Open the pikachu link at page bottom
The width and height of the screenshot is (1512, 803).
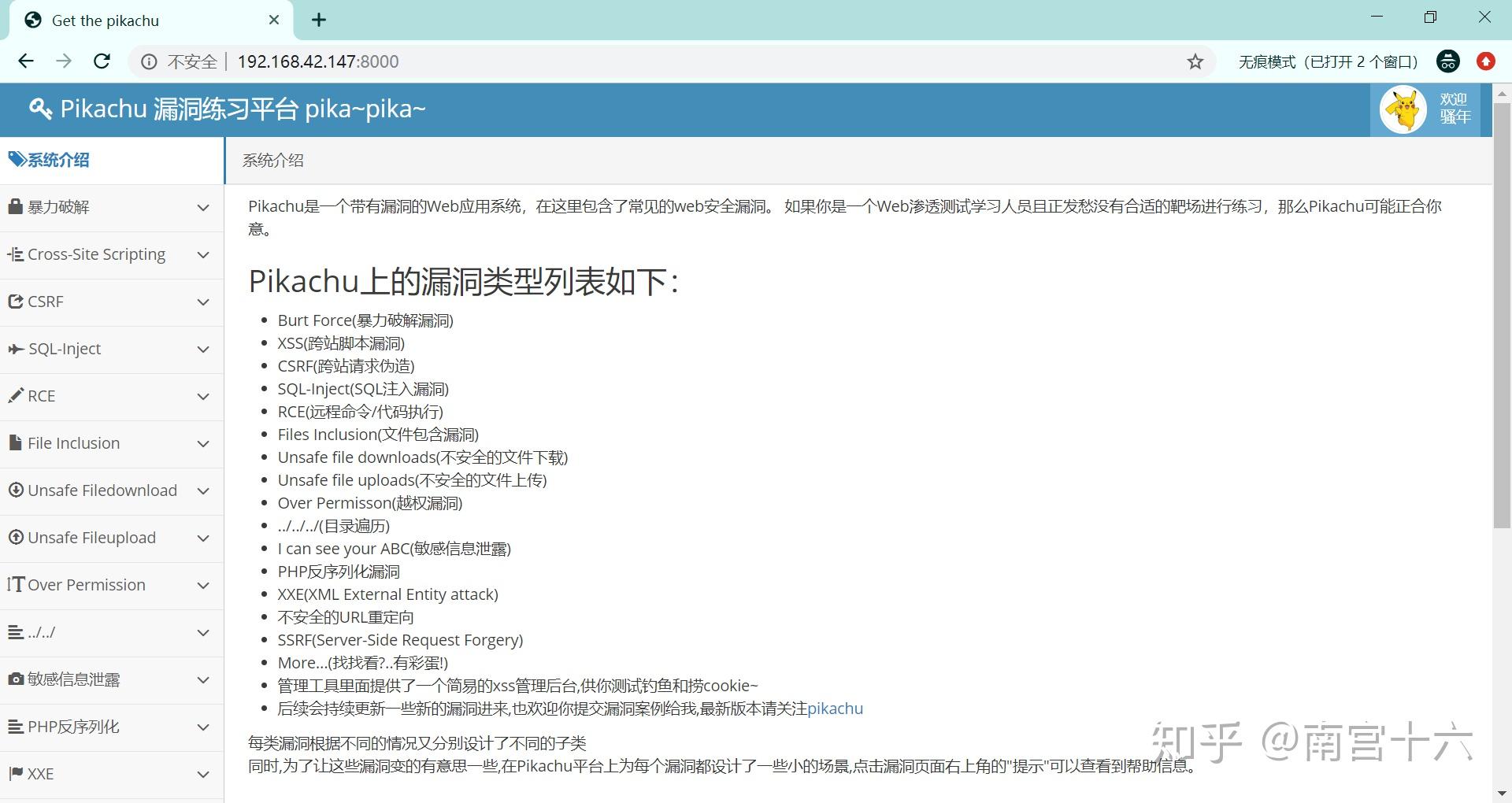point(835,708)
